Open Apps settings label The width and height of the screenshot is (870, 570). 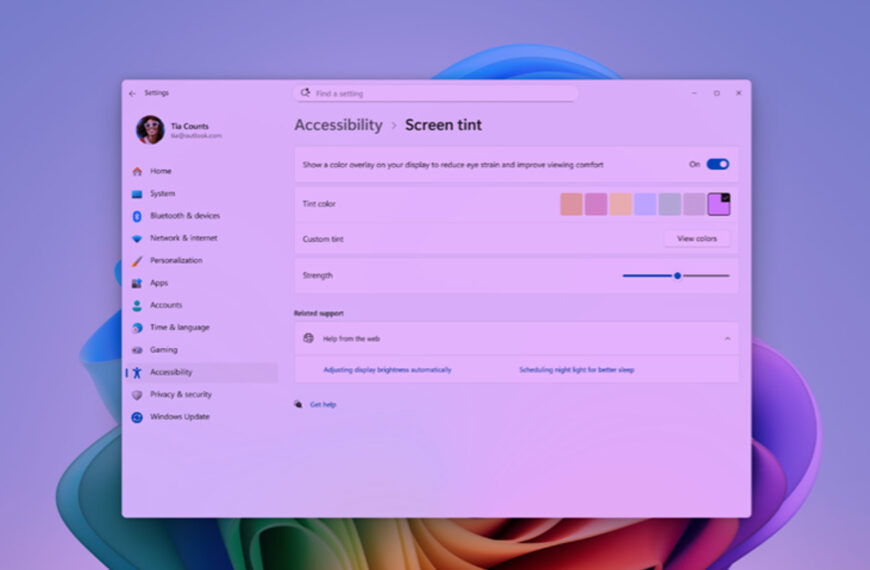[x=159, y=283]
